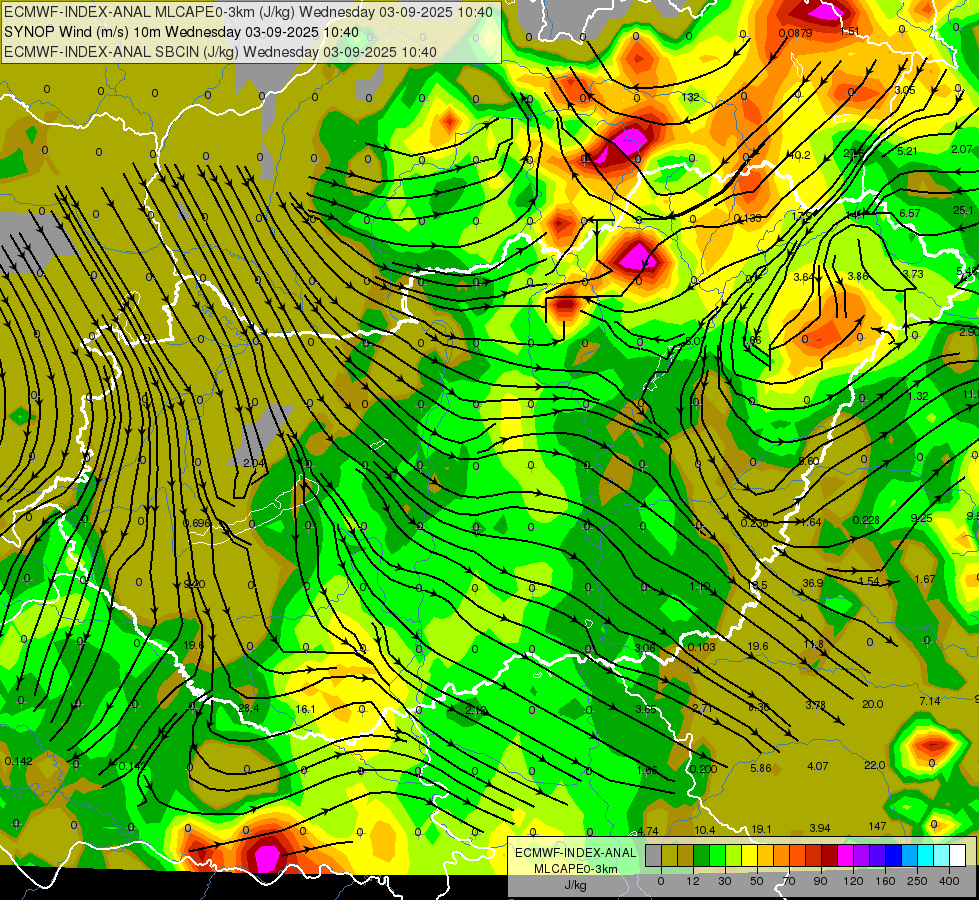This screenshot has width=979, height=900.
Task: Click the SBCIN title line
Action: (220, 52)
